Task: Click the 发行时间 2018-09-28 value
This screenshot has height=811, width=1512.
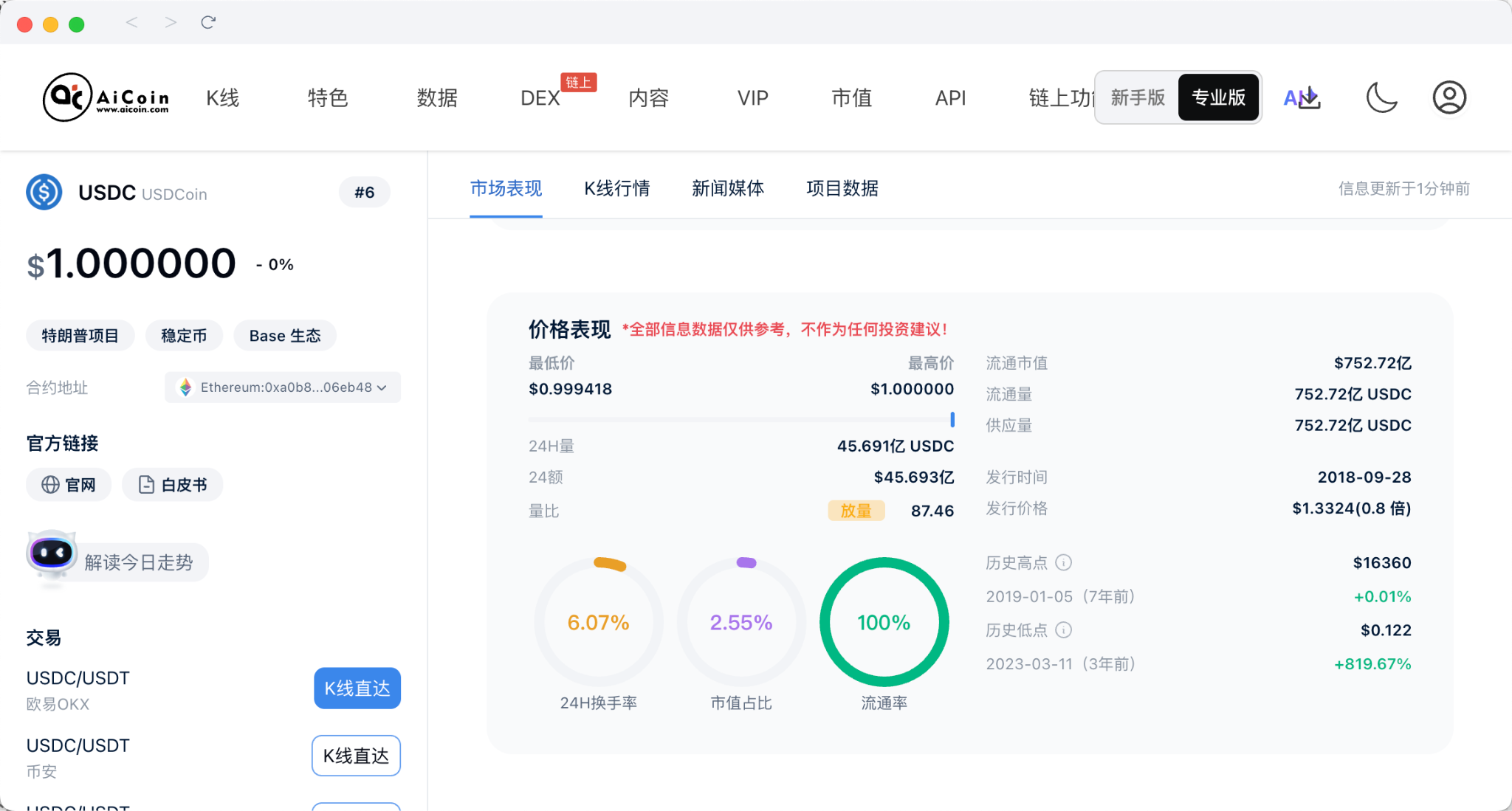Action: click(x=1364, y=477)
